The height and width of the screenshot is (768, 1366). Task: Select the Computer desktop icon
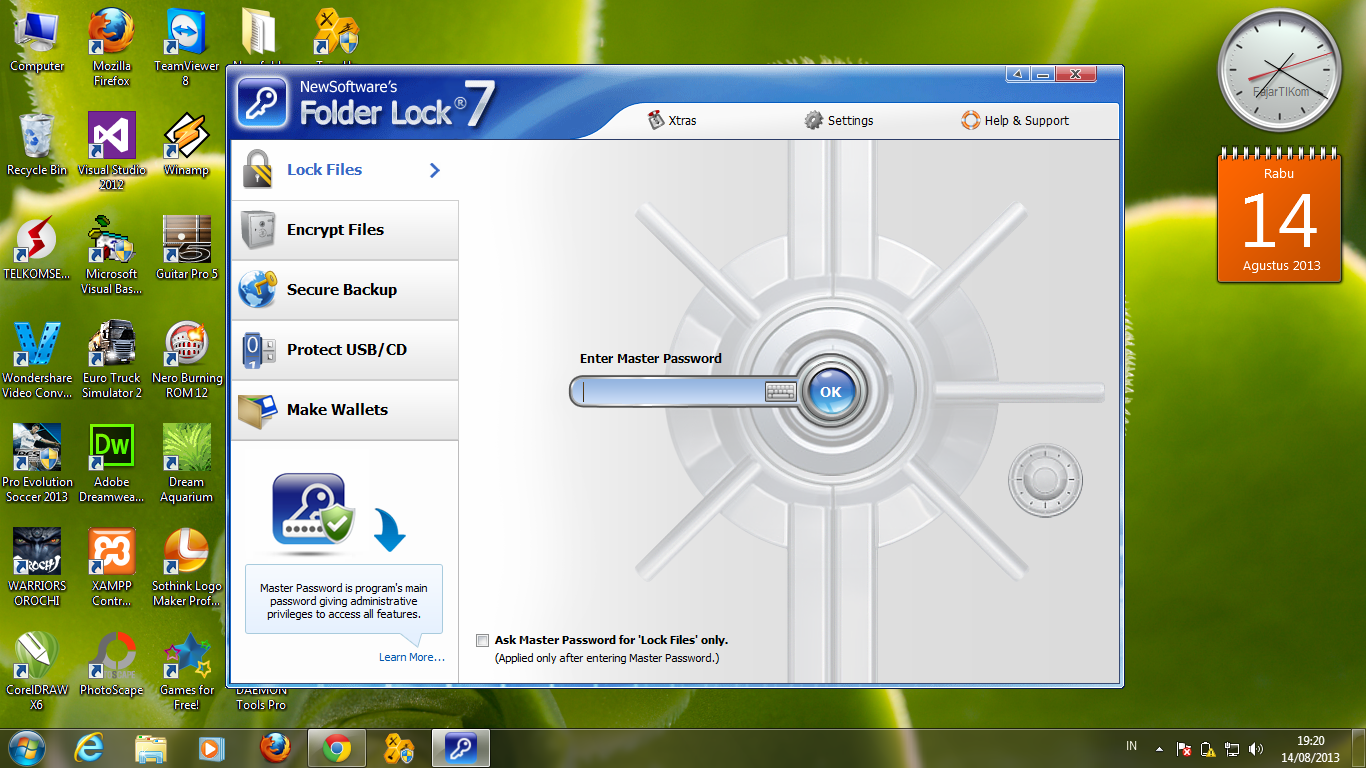[x=37, y=42]
